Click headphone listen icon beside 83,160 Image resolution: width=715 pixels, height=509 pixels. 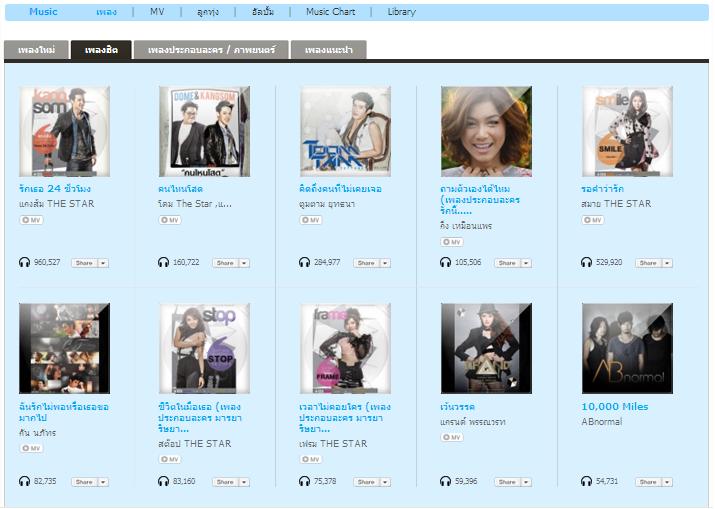point(163,481)
